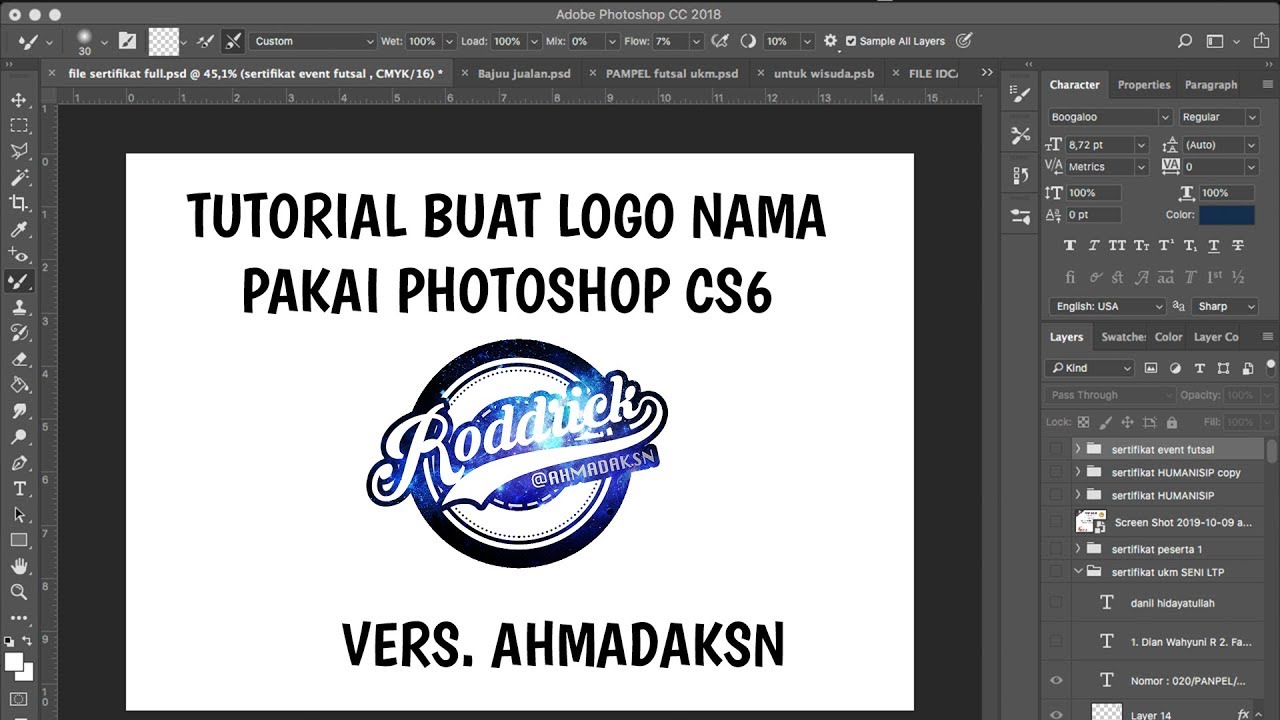Open the Paragraph panel tab
The image size is (1280, 720).
(1211, 85)
